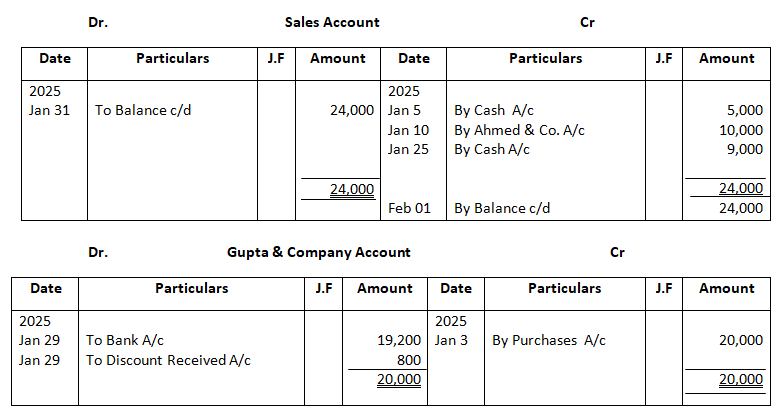This screenshot has height=411, width=779.
Task: Click the By Ahmed & Co. A/c entry
Action: (519, 130)
